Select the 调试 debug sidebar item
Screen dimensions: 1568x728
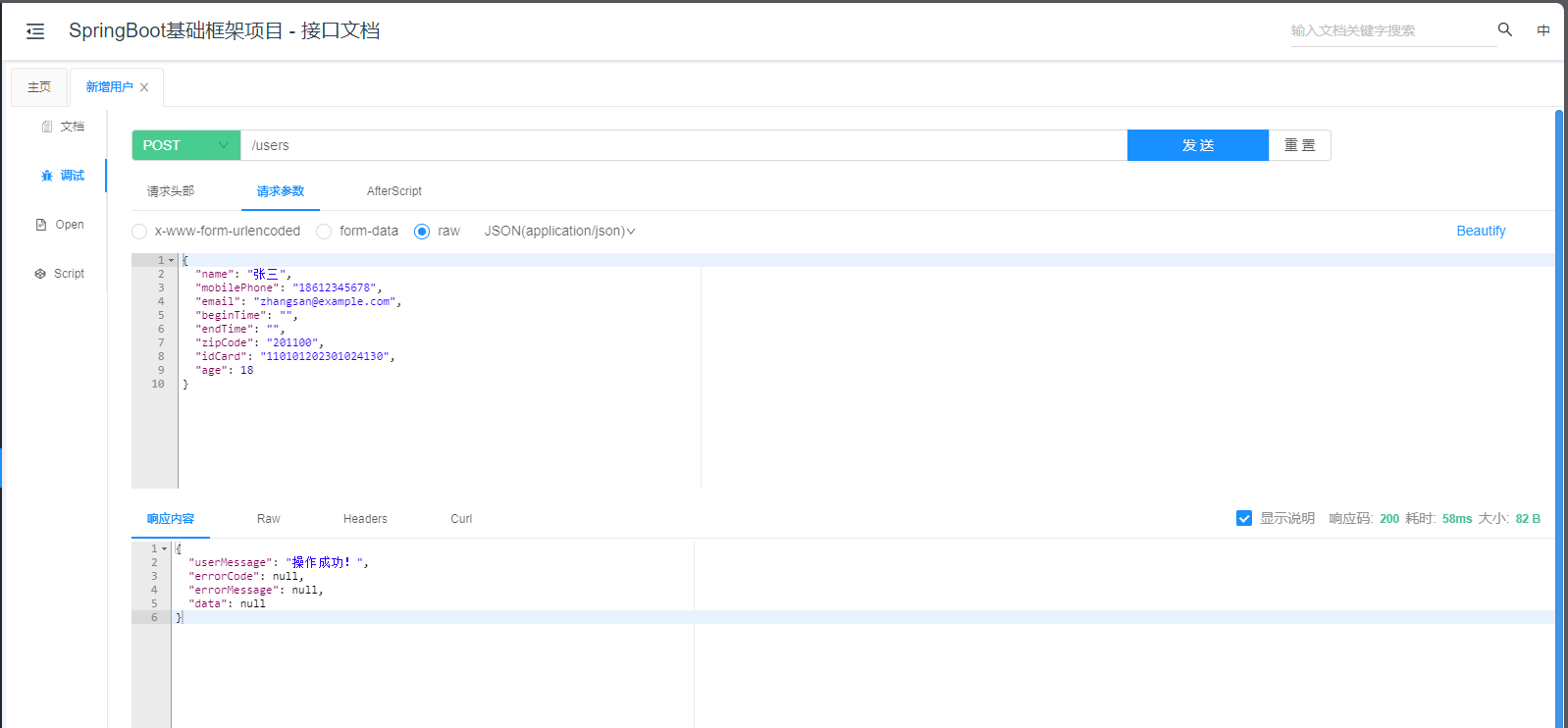(63, 176)
